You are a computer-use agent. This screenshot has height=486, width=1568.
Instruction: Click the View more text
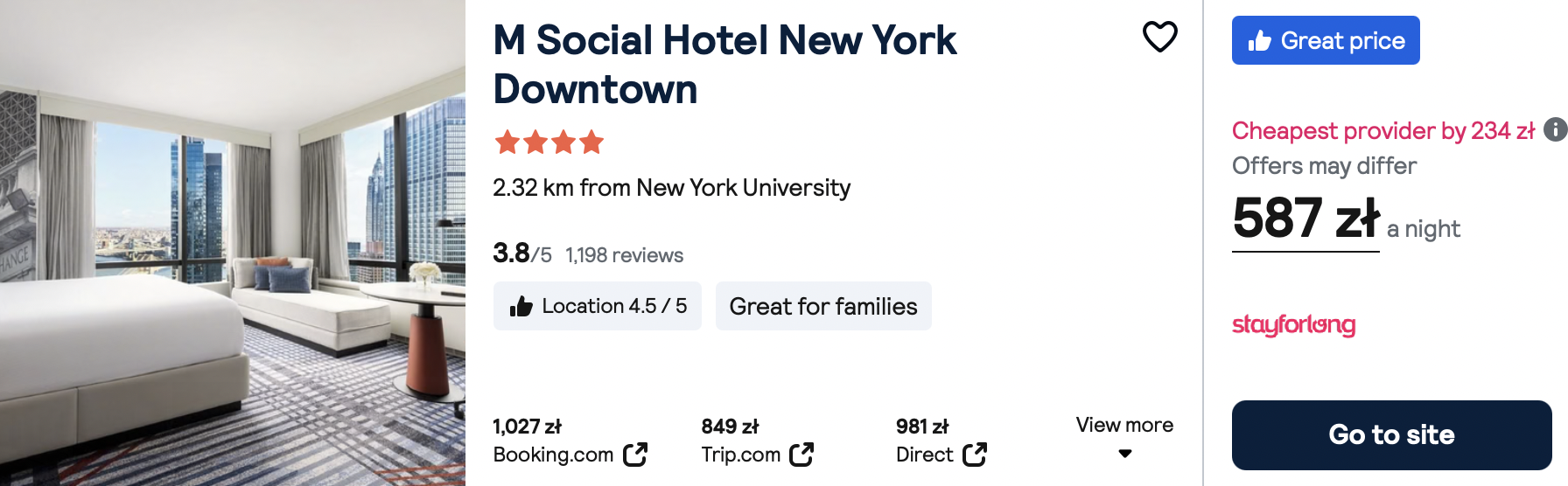(1124, 425)
